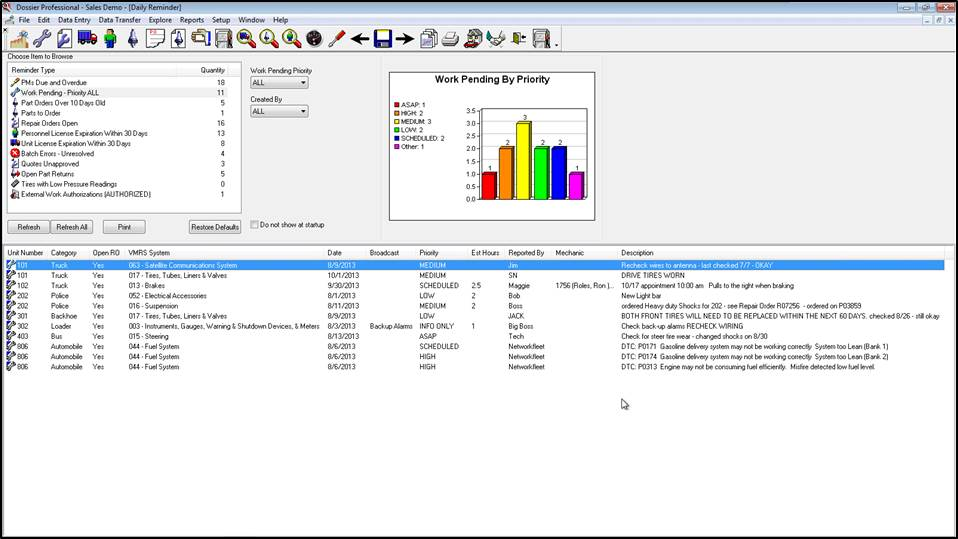958x539 pixels.
Task: Click the Restore Defaults button
Action: coord(214,227)
